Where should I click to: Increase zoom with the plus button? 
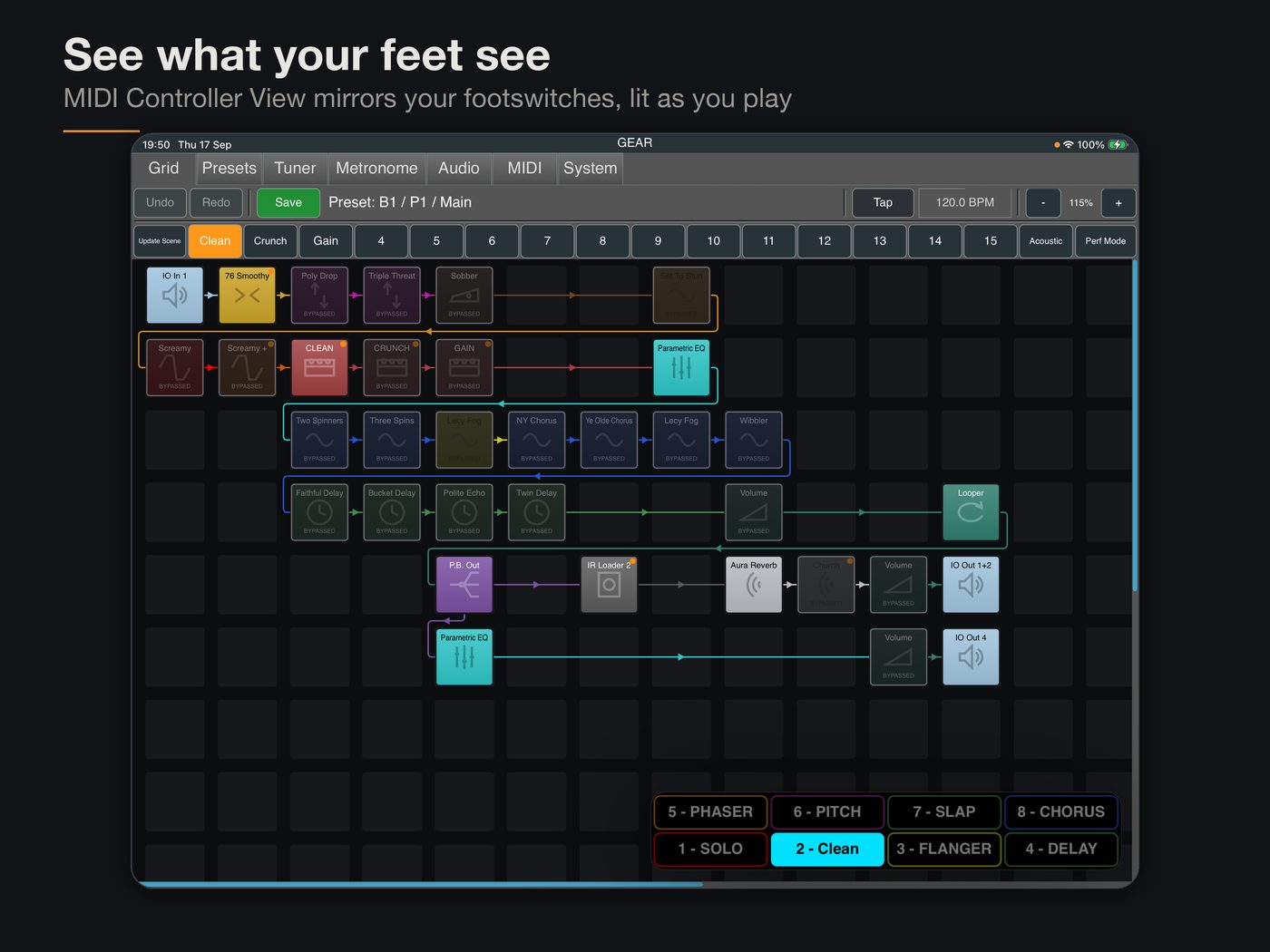coord(1119,203)
